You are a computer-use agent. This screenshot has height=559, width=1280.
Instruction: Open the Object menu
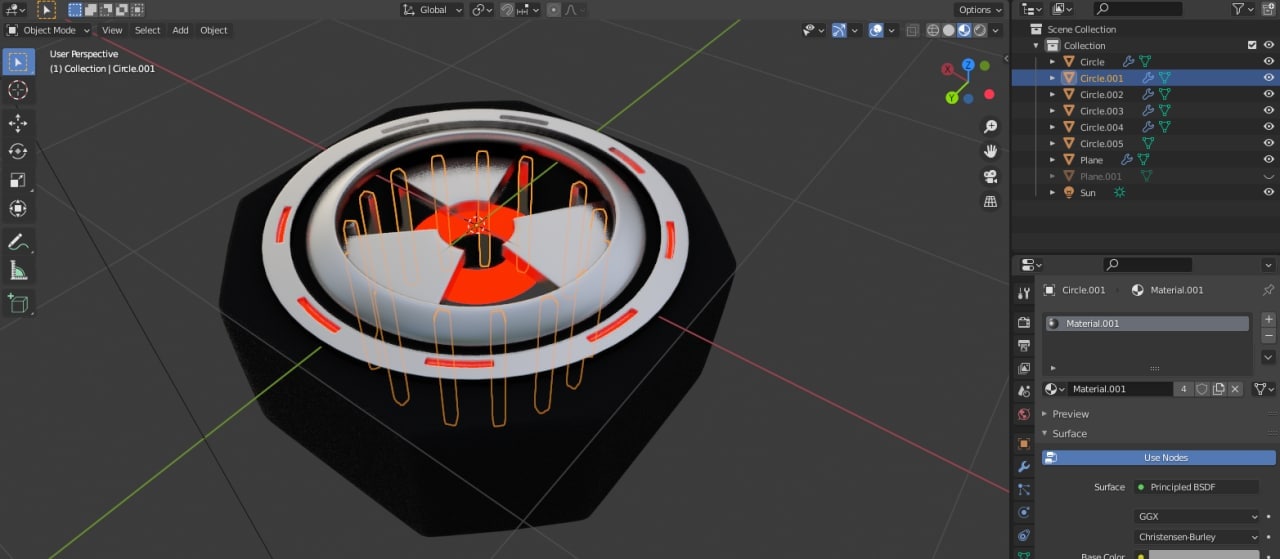tap(214, 30)
